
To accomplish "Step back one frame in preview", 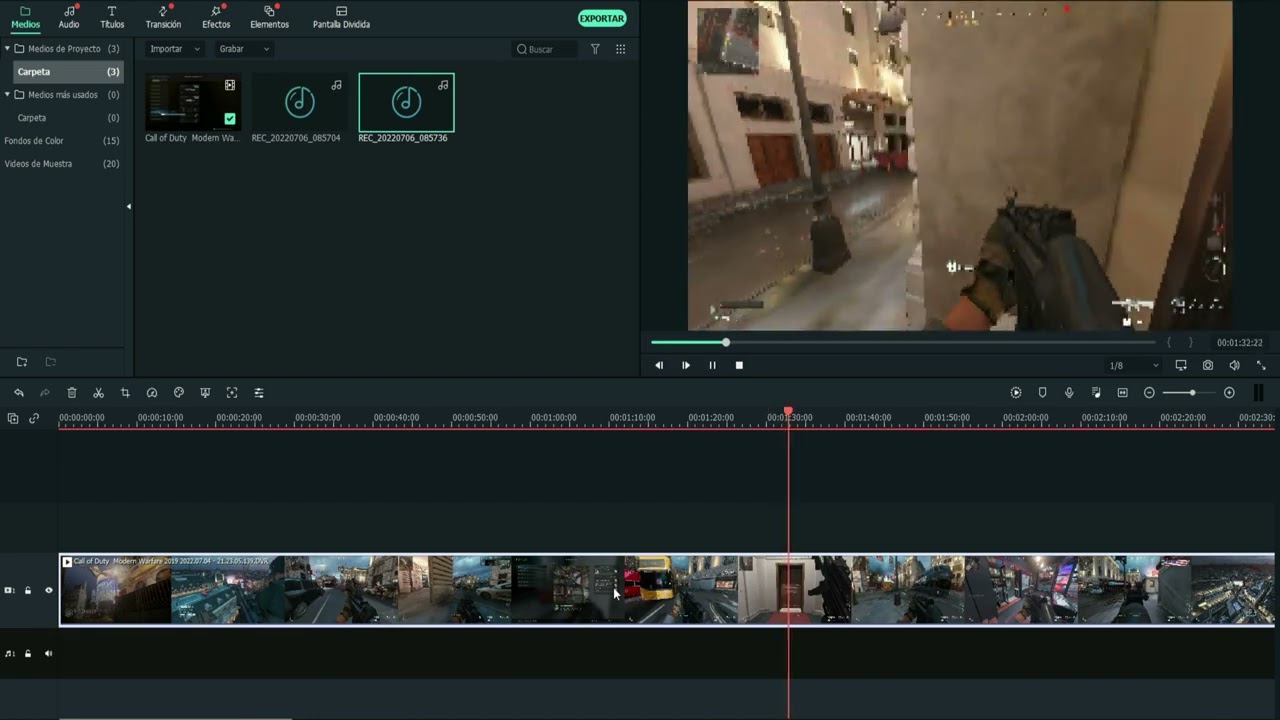I will pos(659,366).
